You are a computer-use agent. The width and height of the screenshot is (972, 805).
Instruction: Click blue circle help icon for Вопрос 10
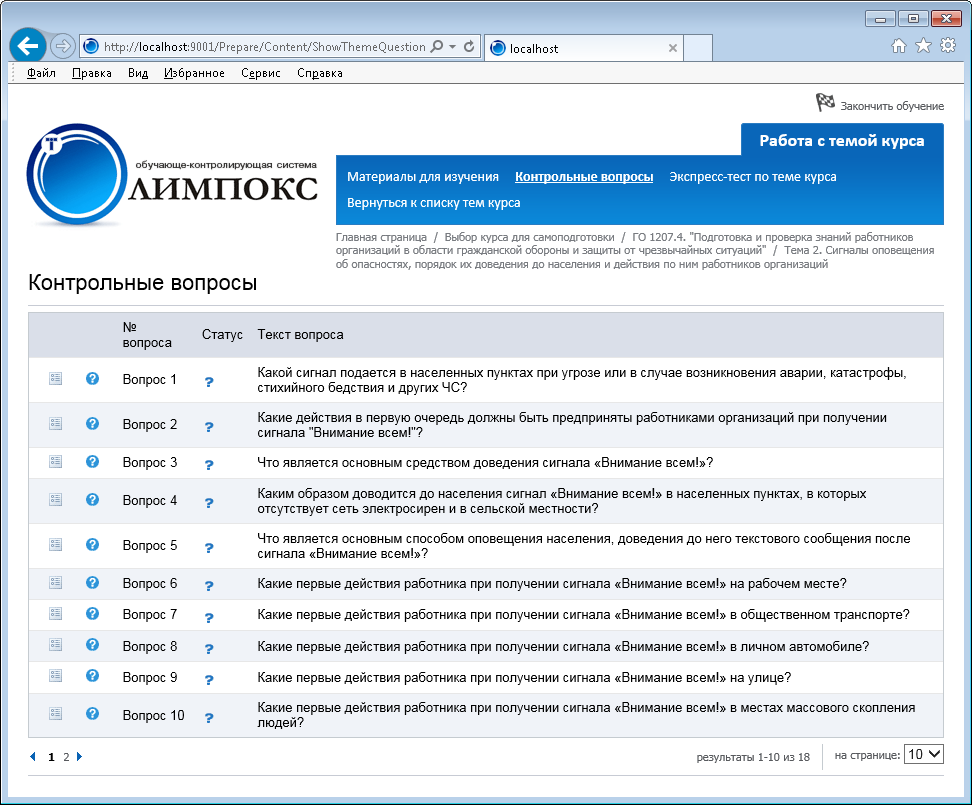click(92, 713)
